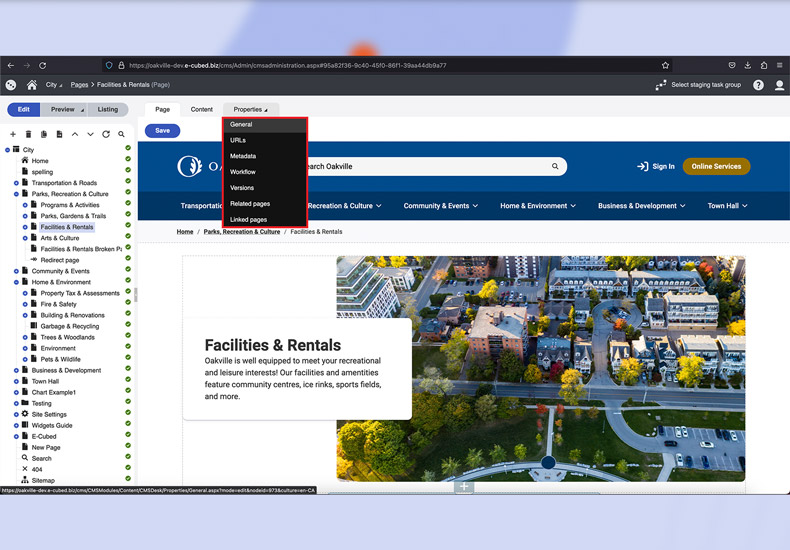The image size is (790, 550).
Task: Click the blue Save button
Action: 162,130
